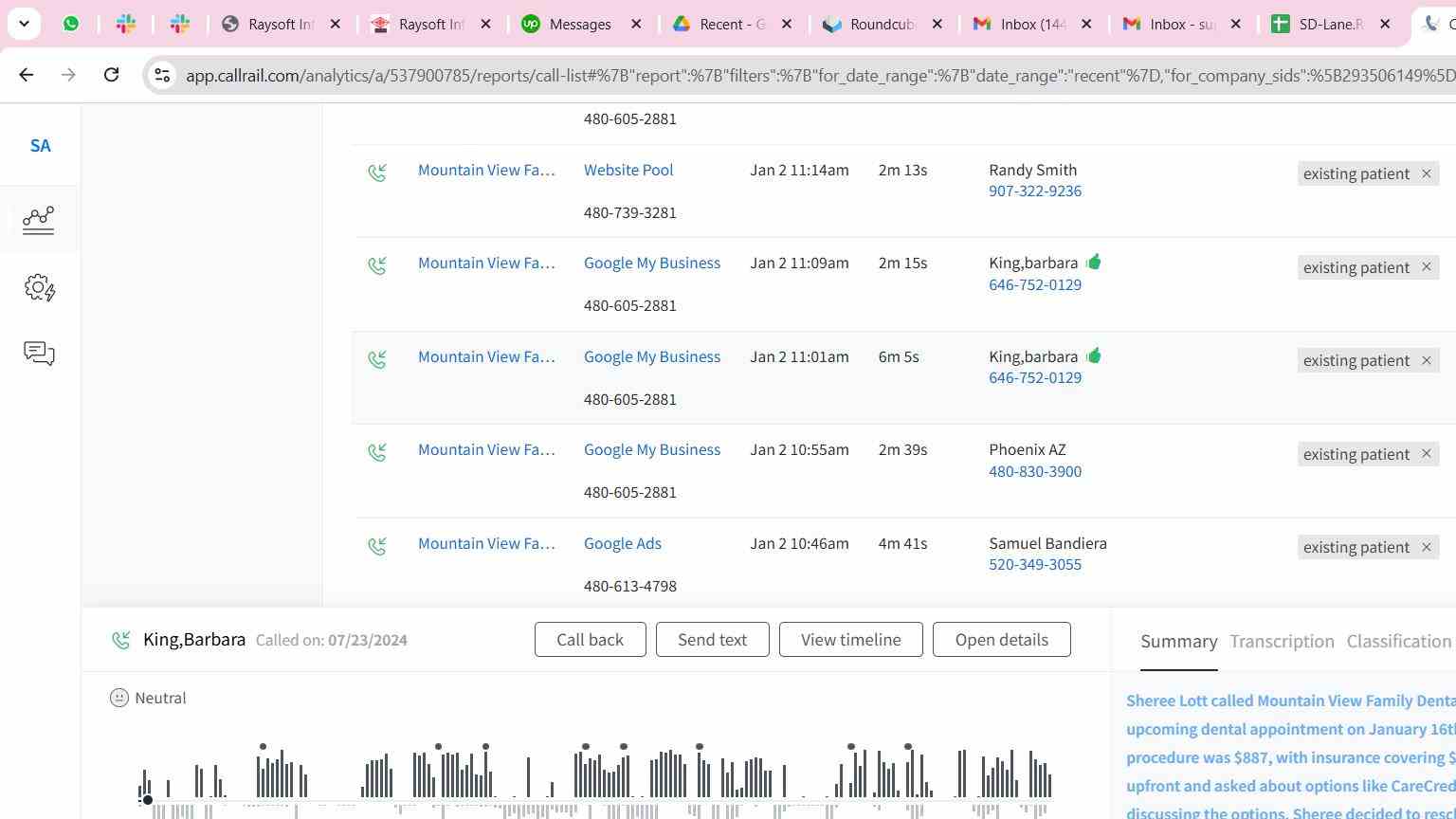The width and height of the screenshot is (1456, 819).
Task: Click phone number 520-349-3055
Action: tap(1035, 564)
